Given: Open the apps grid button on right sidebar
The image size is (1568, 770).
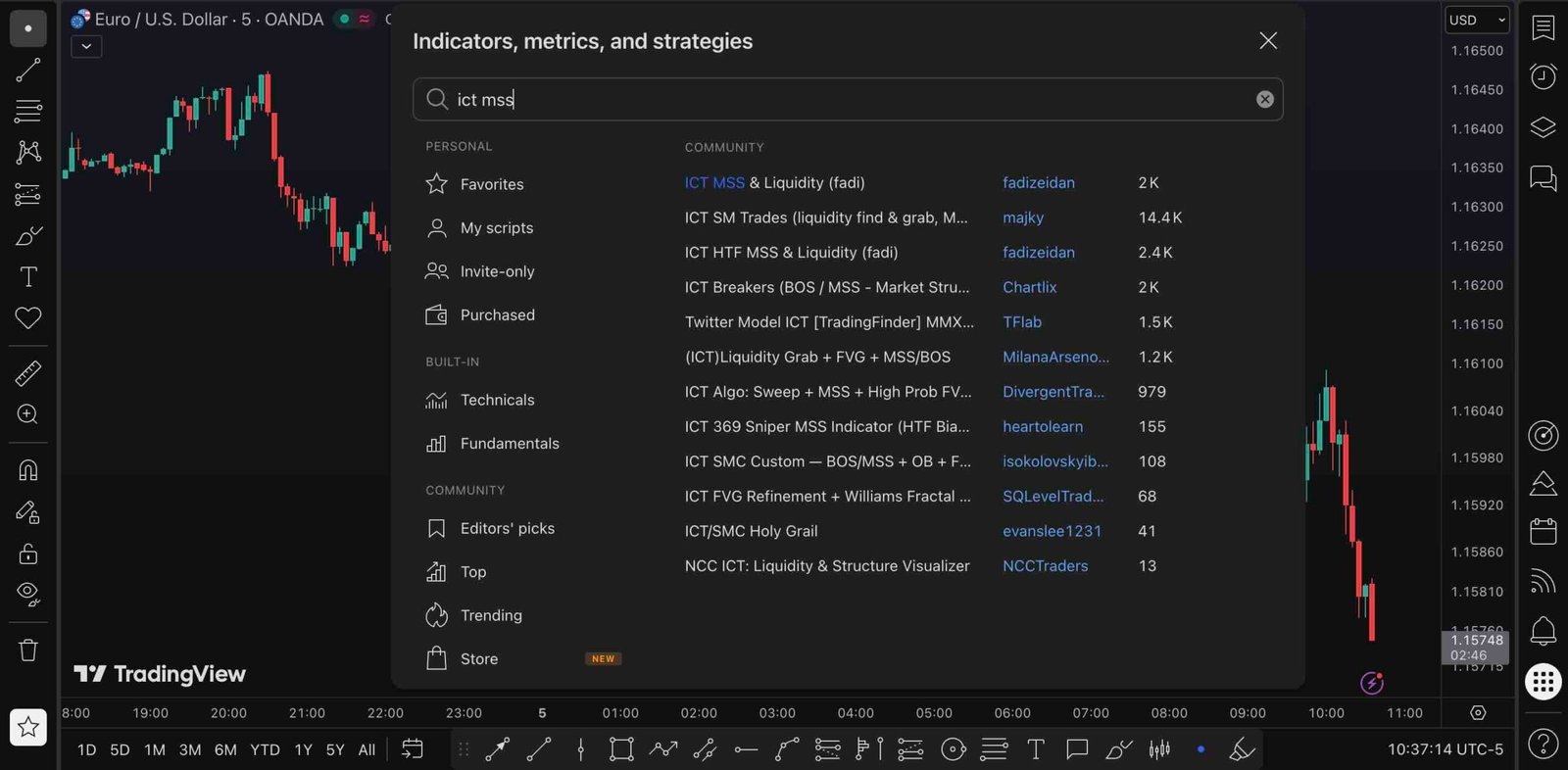Looking at the screenshot, I should pyautogui.click(x=1543, y=681).
